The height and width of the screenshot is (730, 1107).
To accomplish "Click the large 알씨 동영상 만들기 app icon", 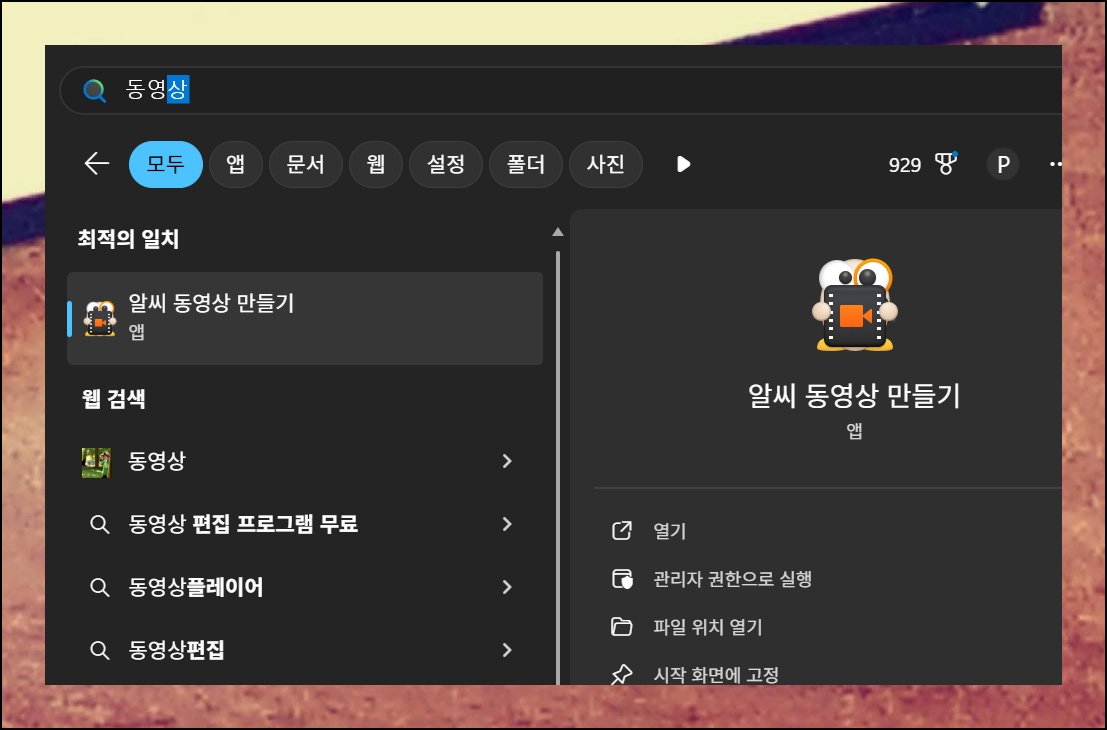I will 855,305.
